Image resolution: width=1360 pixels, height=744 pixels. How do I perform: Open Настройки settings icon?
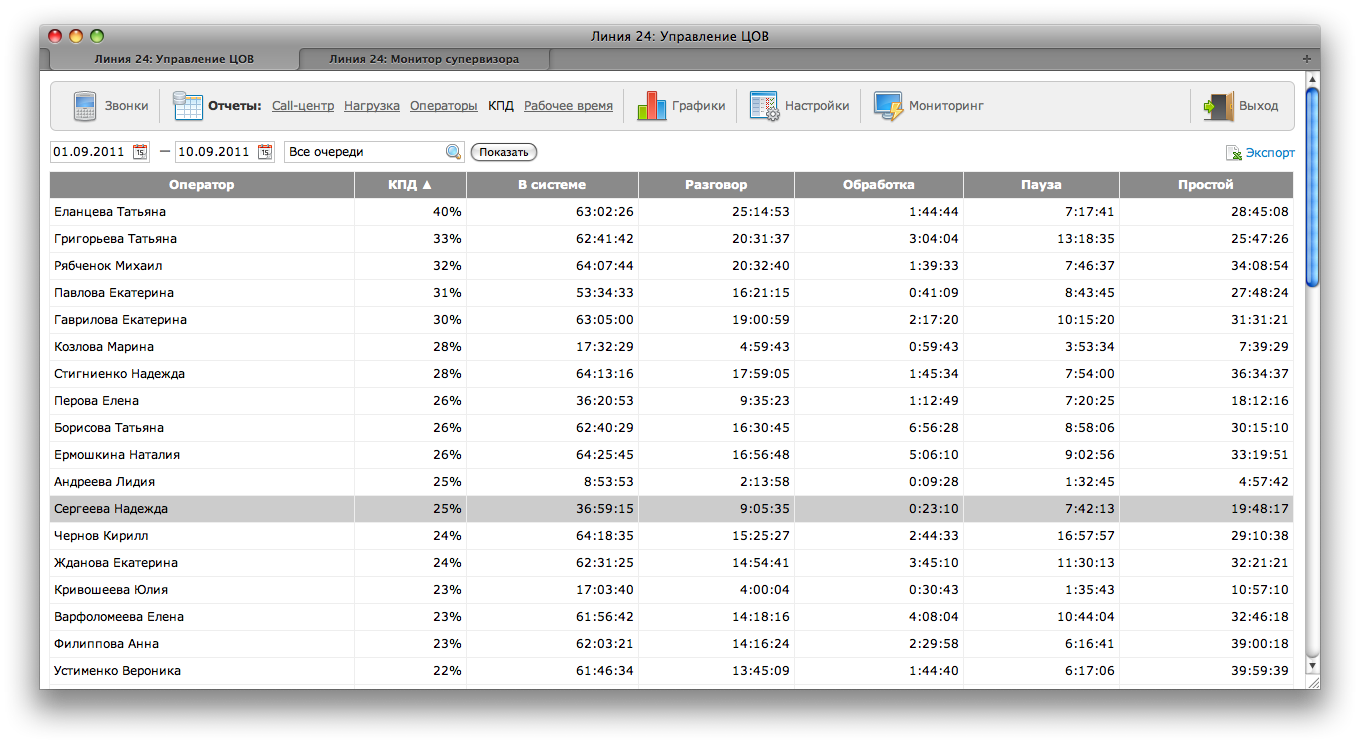coord(764,106)
